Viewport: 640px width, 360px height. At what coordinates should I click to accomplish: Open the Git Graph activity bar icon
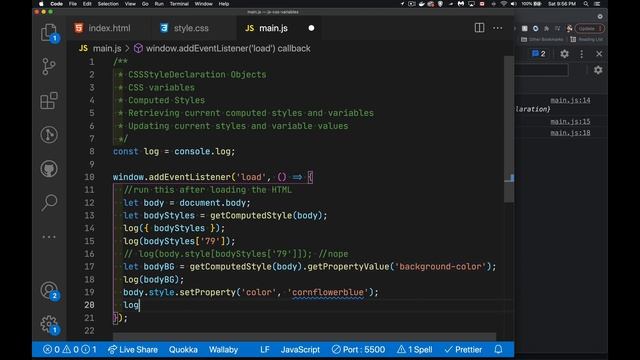(49, 134)
